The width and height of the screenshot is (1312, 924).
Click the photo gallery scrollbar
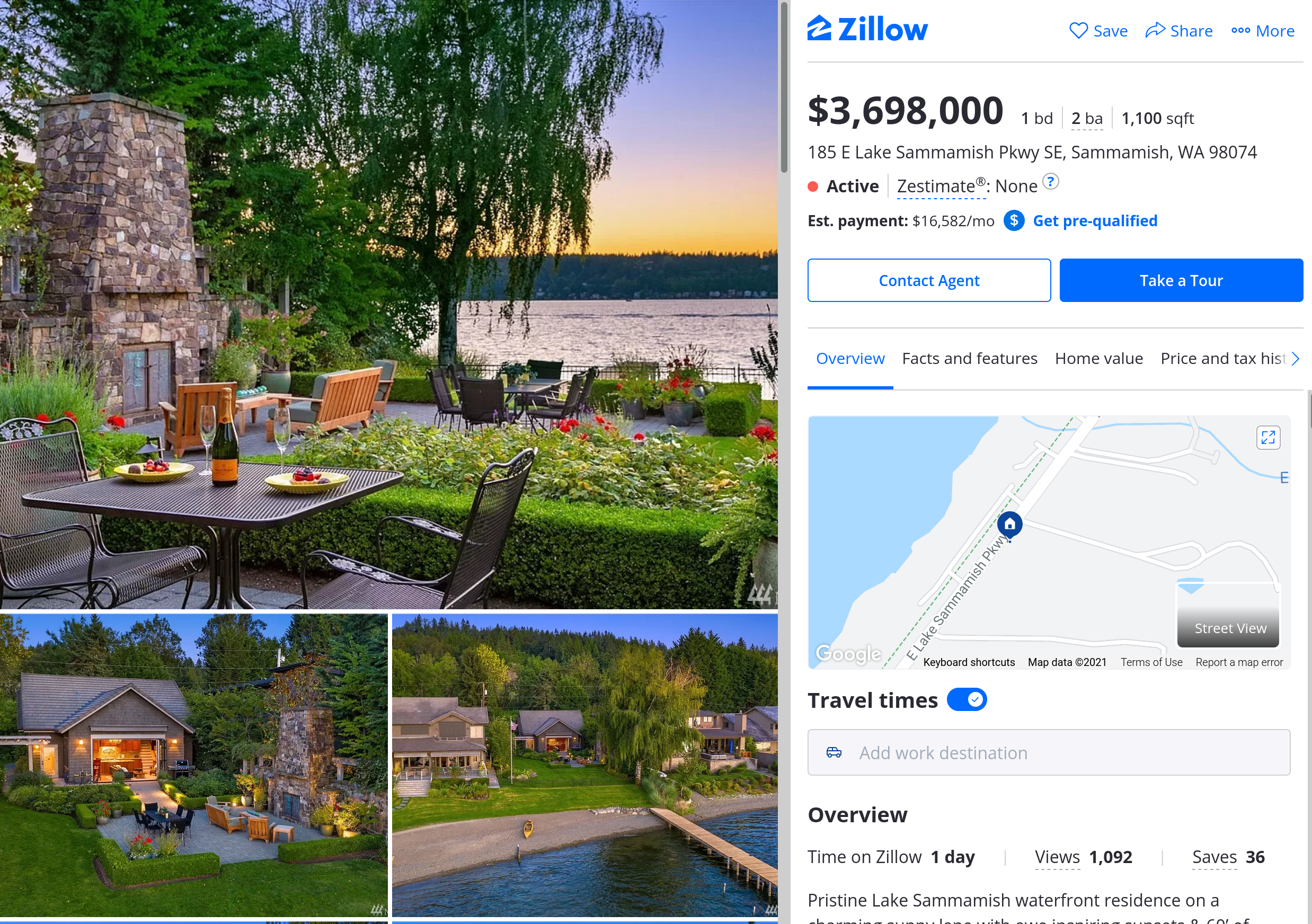click(x=784, y=86)
